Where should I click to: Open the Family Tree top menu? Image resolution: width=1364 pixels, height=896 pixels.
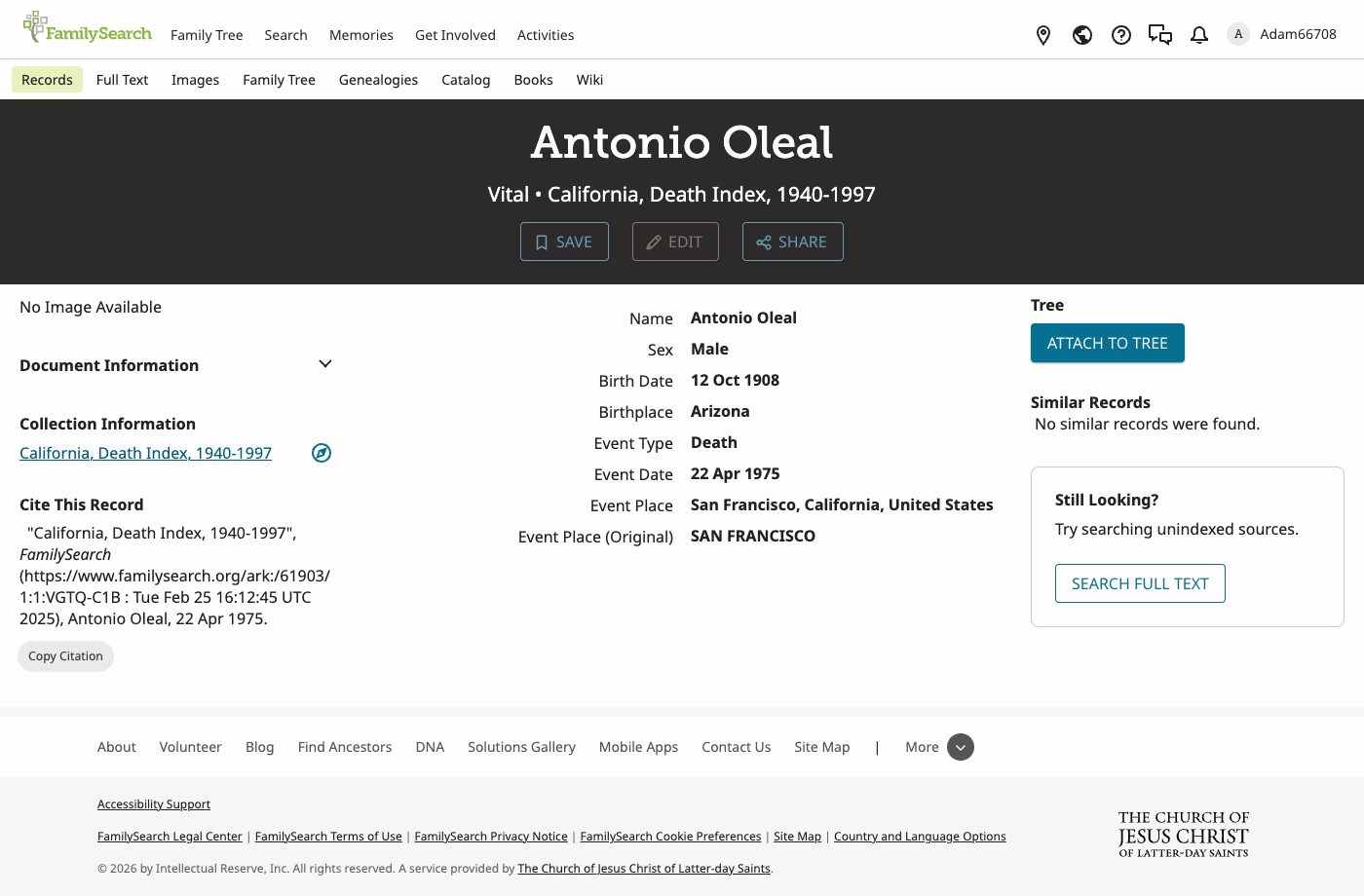coord(207,35)
